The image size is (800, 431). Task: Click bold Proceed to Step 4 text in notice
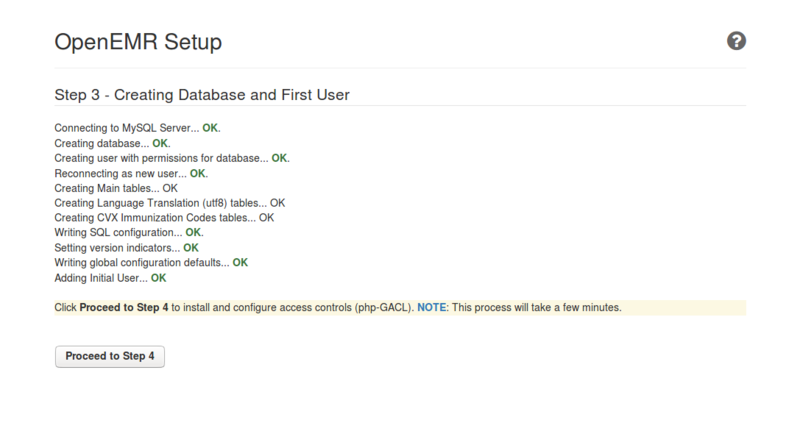(124, 308)
